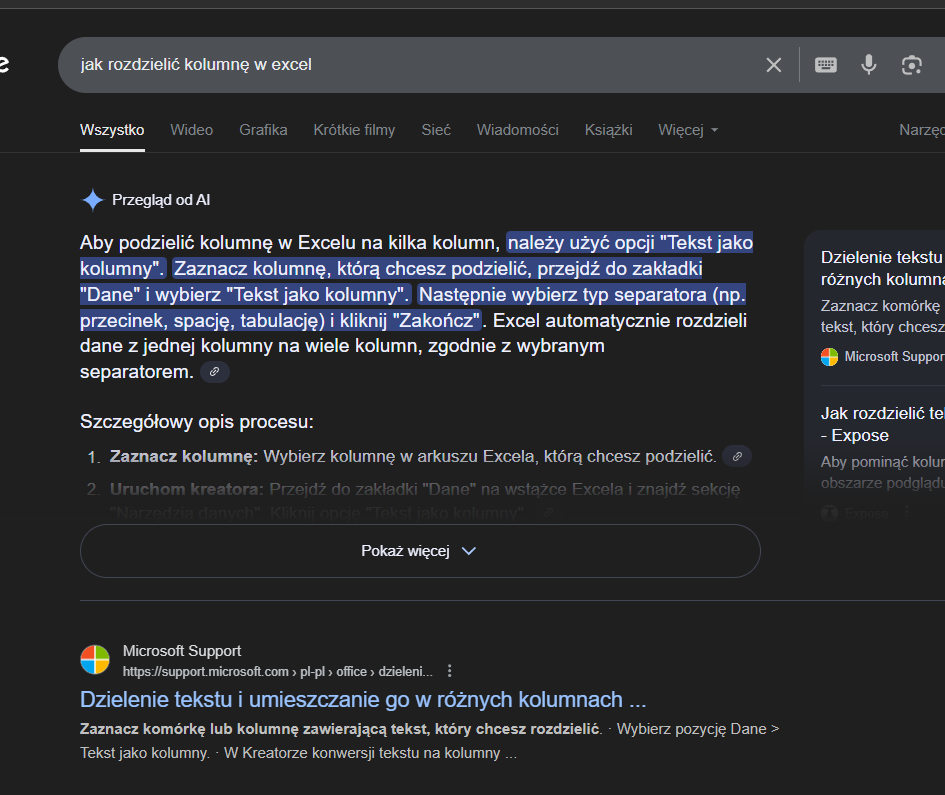945x795 pixels.
Task: Open image search via the camera lens icon
Action: (x=911, y=64)
